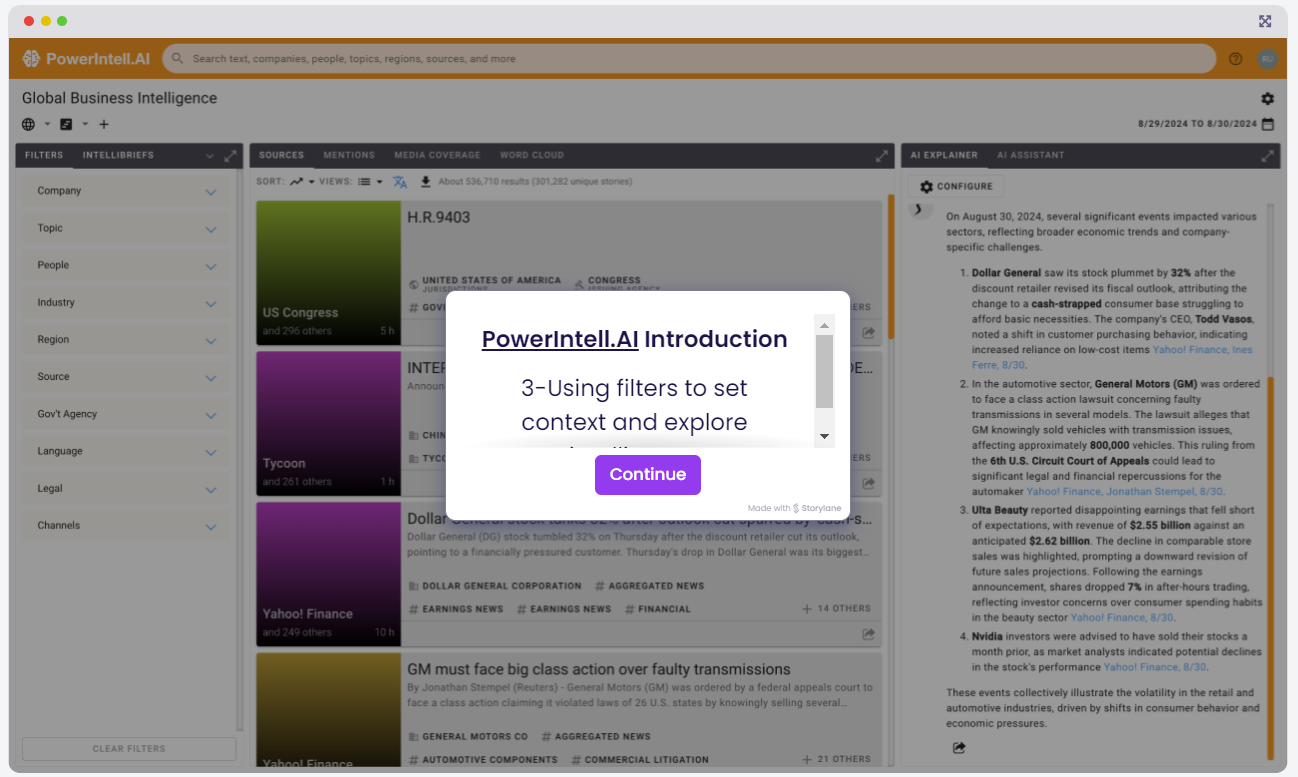Expand the Channels filter
Viewport: 1298px width, 777px height.
click(211, 526)
